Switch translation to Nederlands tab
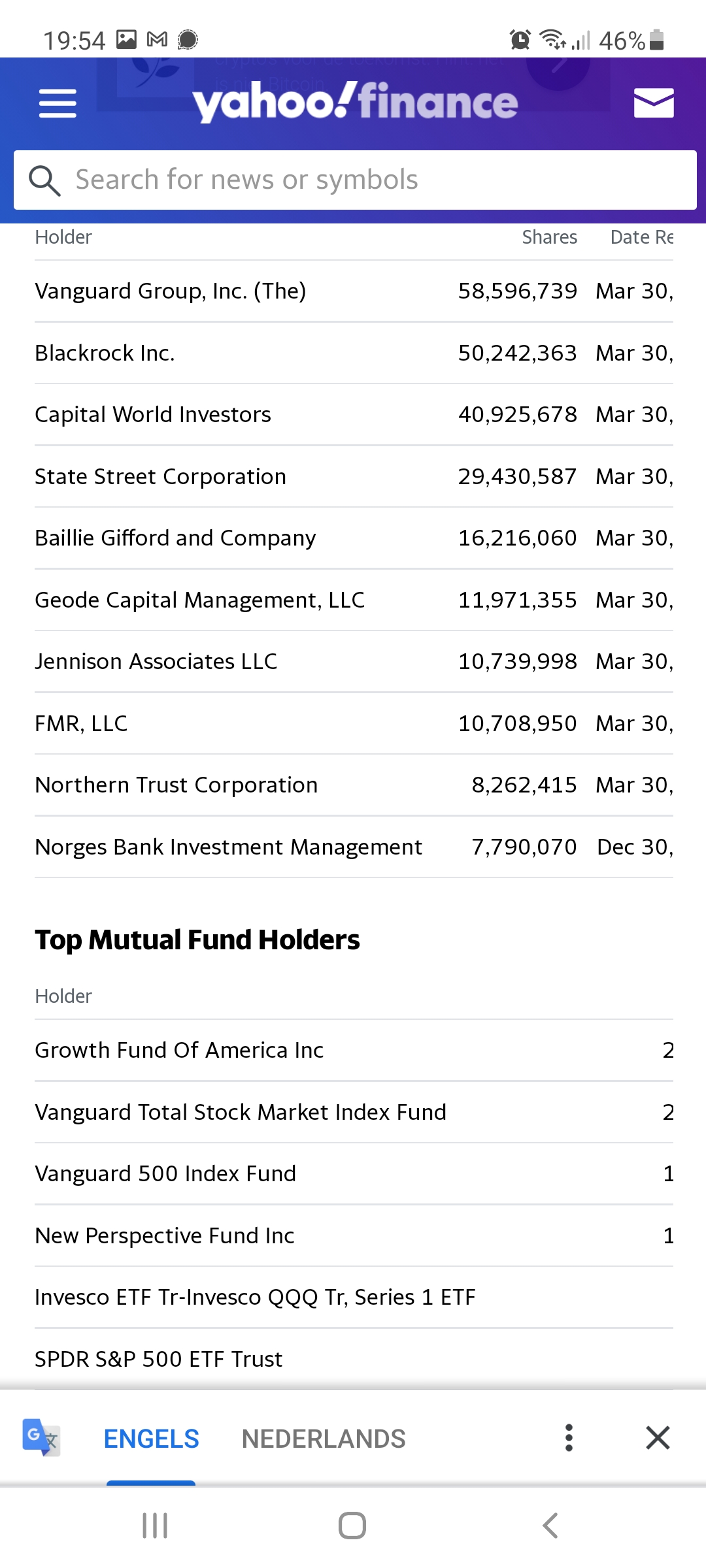Viewport: 706px width, 1568px height. [x=324, y=1439]
